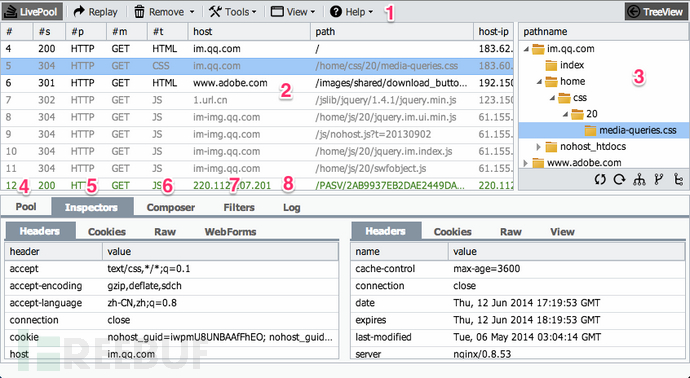The width and height of the screenshot is (690, 378).
Task: Open the Help menu
Action: (351, 12)
